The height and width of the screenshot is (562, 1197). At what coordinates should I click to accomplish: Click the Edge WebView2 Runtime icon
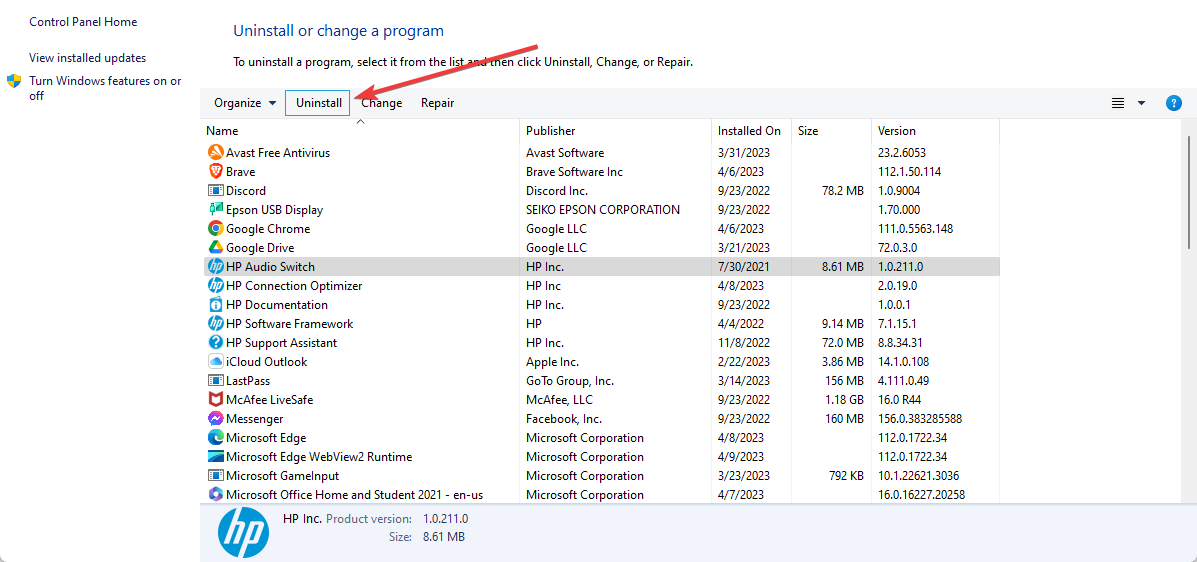pos(215,457)
